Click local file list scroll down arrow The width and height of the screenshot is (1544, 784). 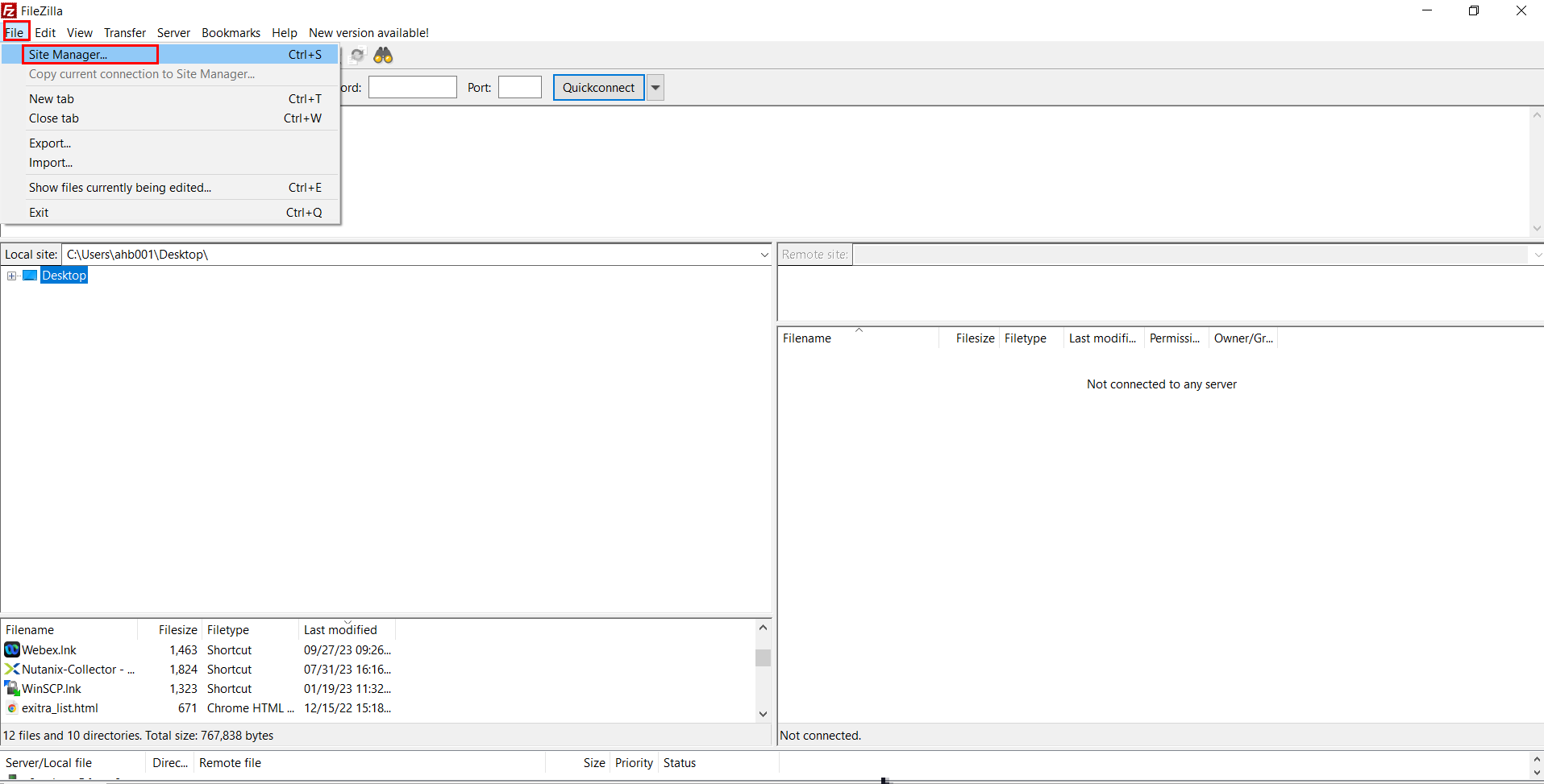[763, 714]
